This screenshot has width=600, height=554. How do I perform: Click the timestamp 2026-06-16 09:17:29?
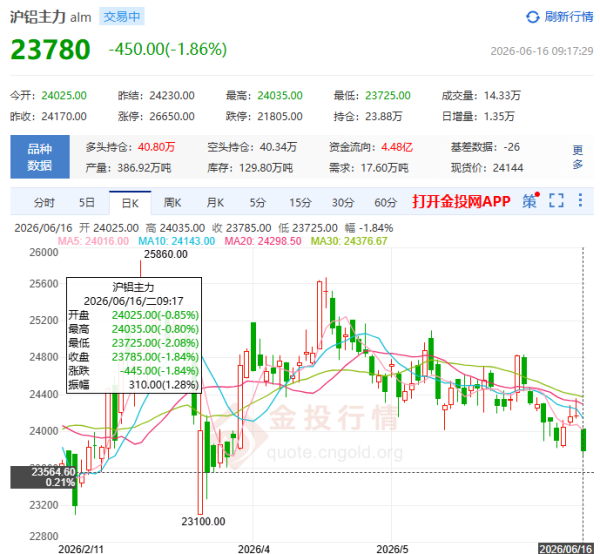(542, 51)
